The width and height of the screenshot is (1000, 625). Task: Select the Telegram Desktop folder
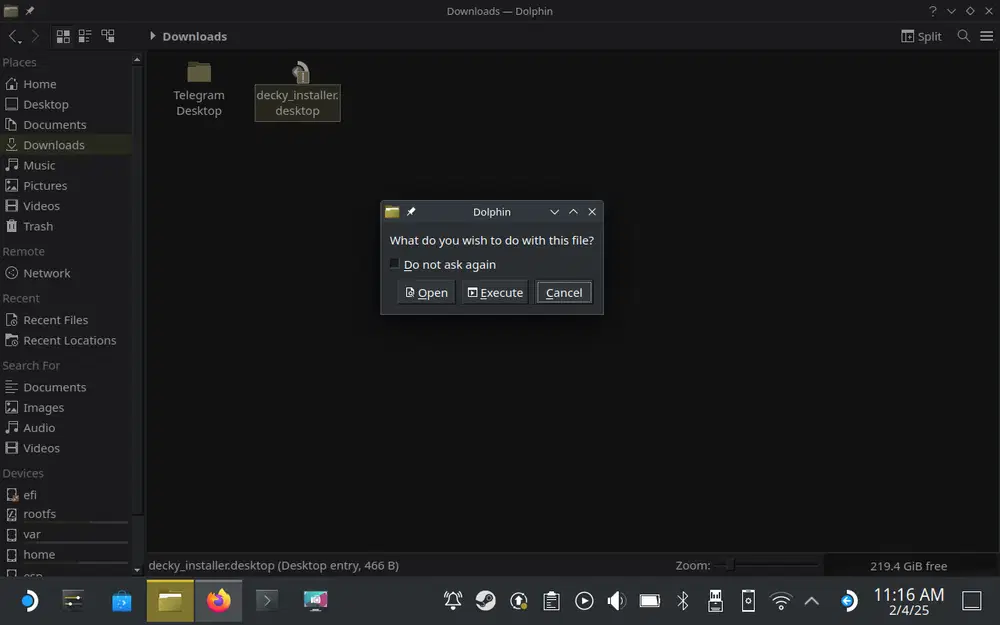tap(199, 89)
